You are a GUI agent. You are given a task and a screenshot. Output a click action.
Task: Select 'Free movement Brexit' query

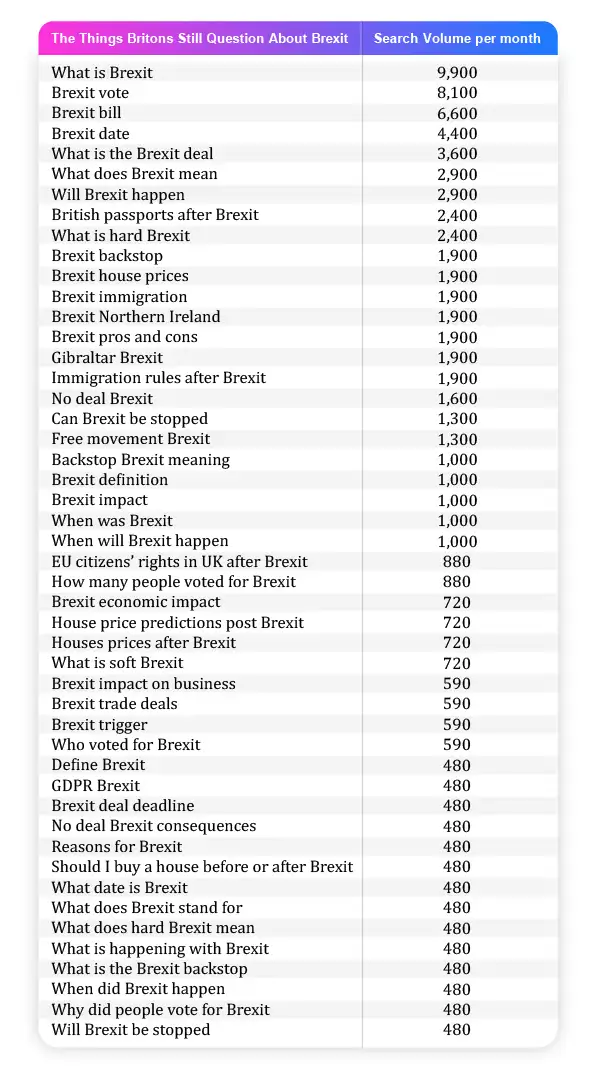[131, 439]
